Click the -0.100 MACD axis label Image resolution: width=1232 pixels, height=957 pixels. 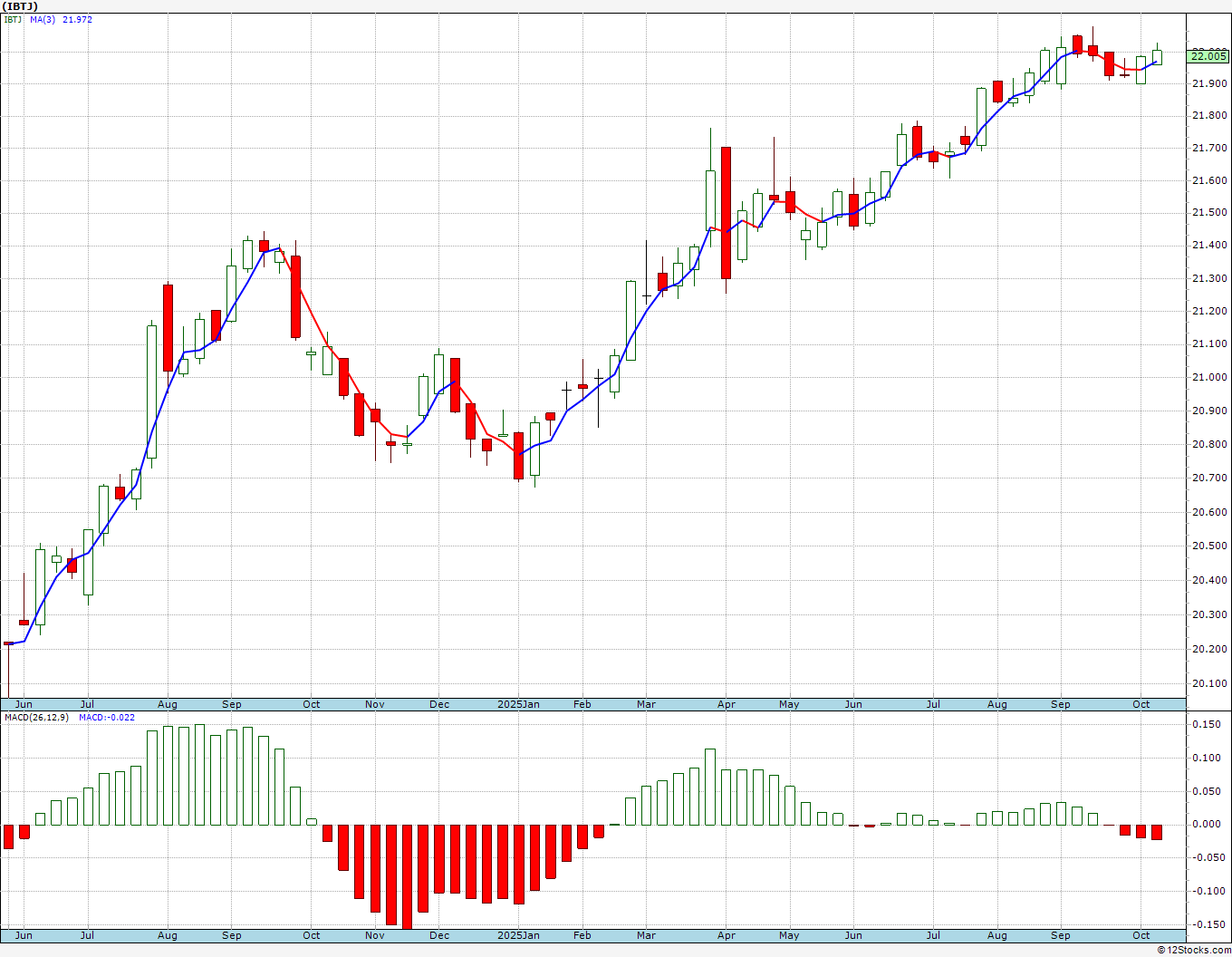point(1211,891)
